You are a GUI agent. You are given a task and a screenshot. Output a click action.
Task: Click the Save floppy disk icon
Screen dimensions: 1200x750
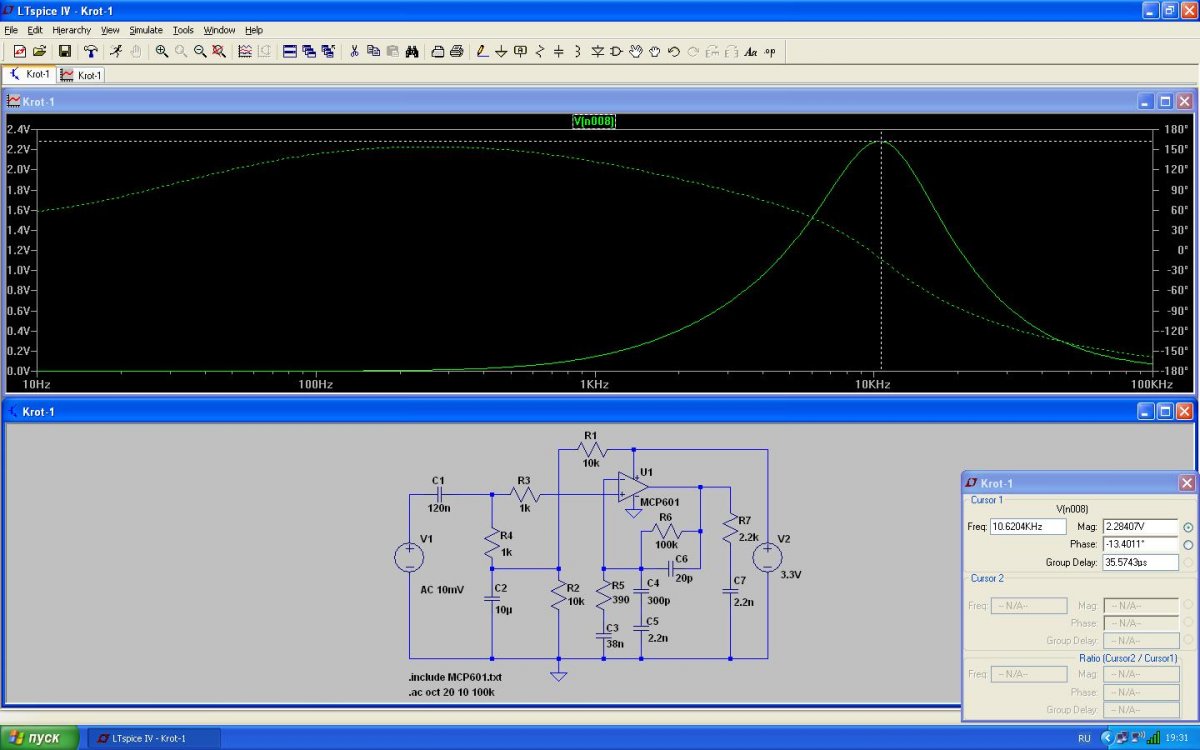65,51
